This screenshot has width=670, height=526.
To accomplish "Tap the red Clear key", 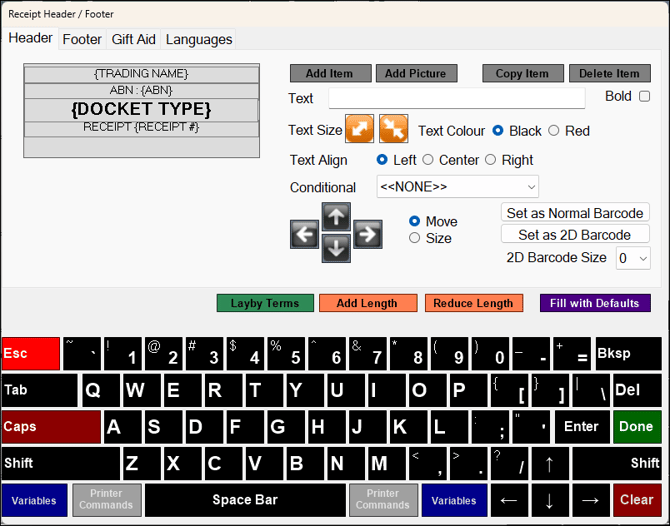I will pos(637,500).
